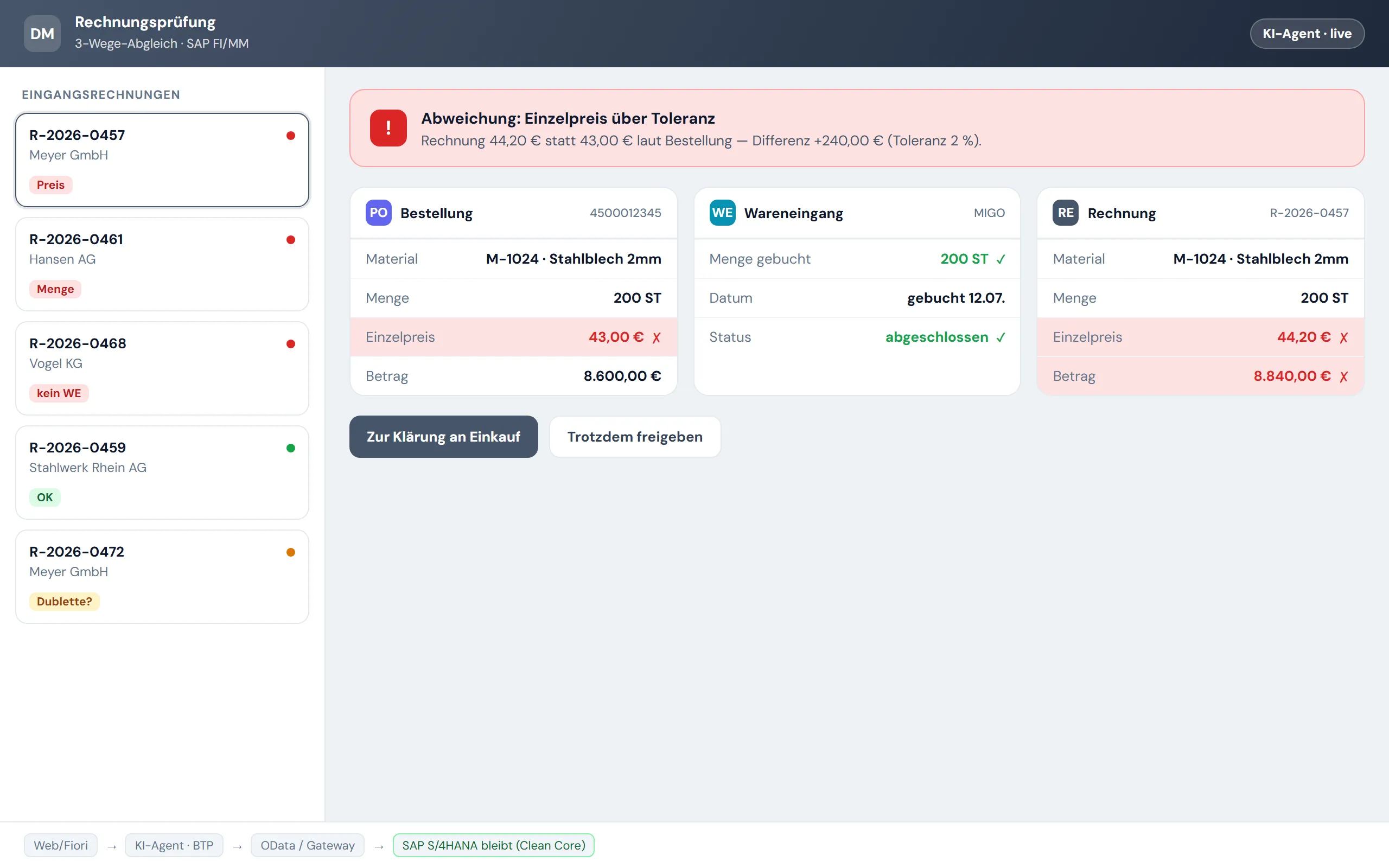Click the PO Bestellung badge icon

coord(378,213)
